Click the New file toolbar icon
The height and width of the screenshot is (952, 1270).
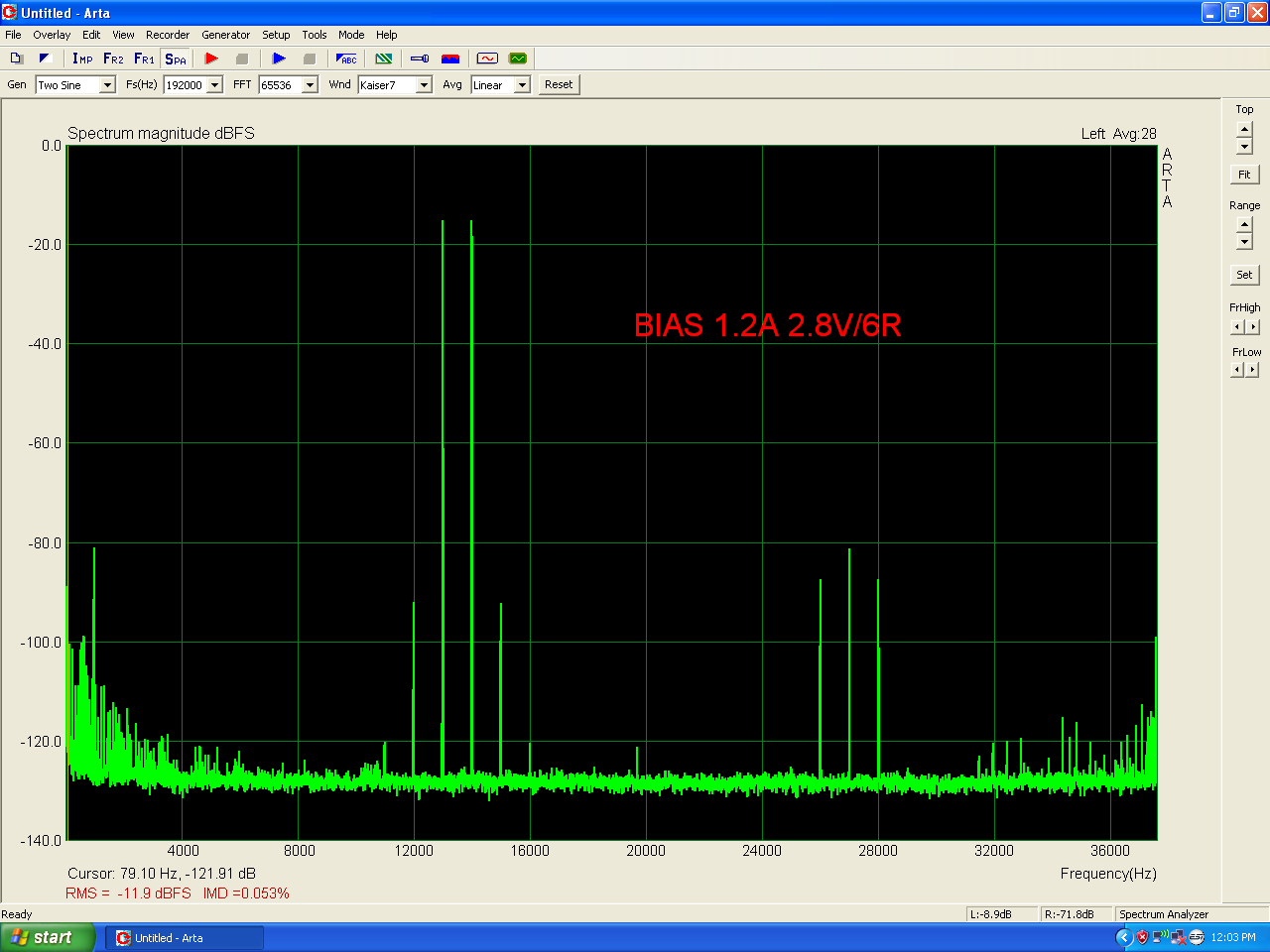click(16, 59)
